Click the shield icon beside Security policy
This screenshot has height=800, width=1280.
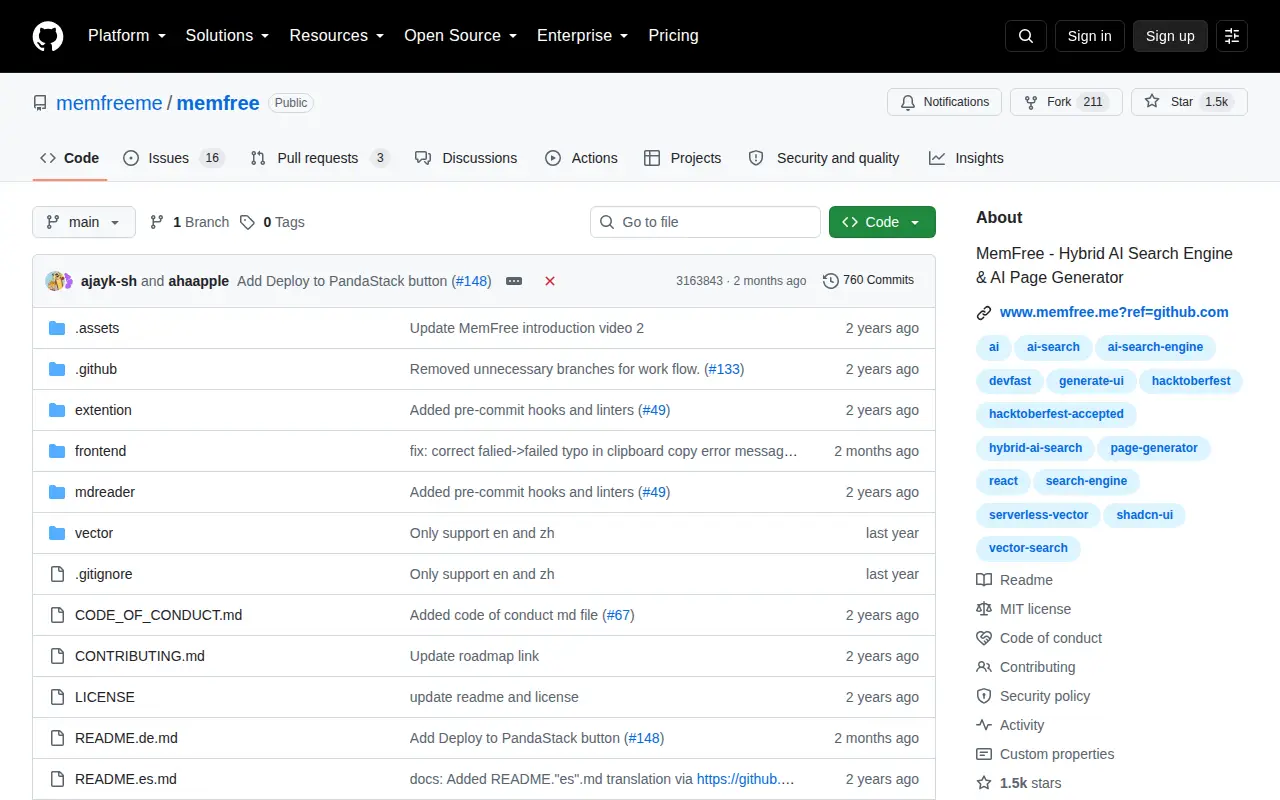pyautogui.click(x=984, y=696)
